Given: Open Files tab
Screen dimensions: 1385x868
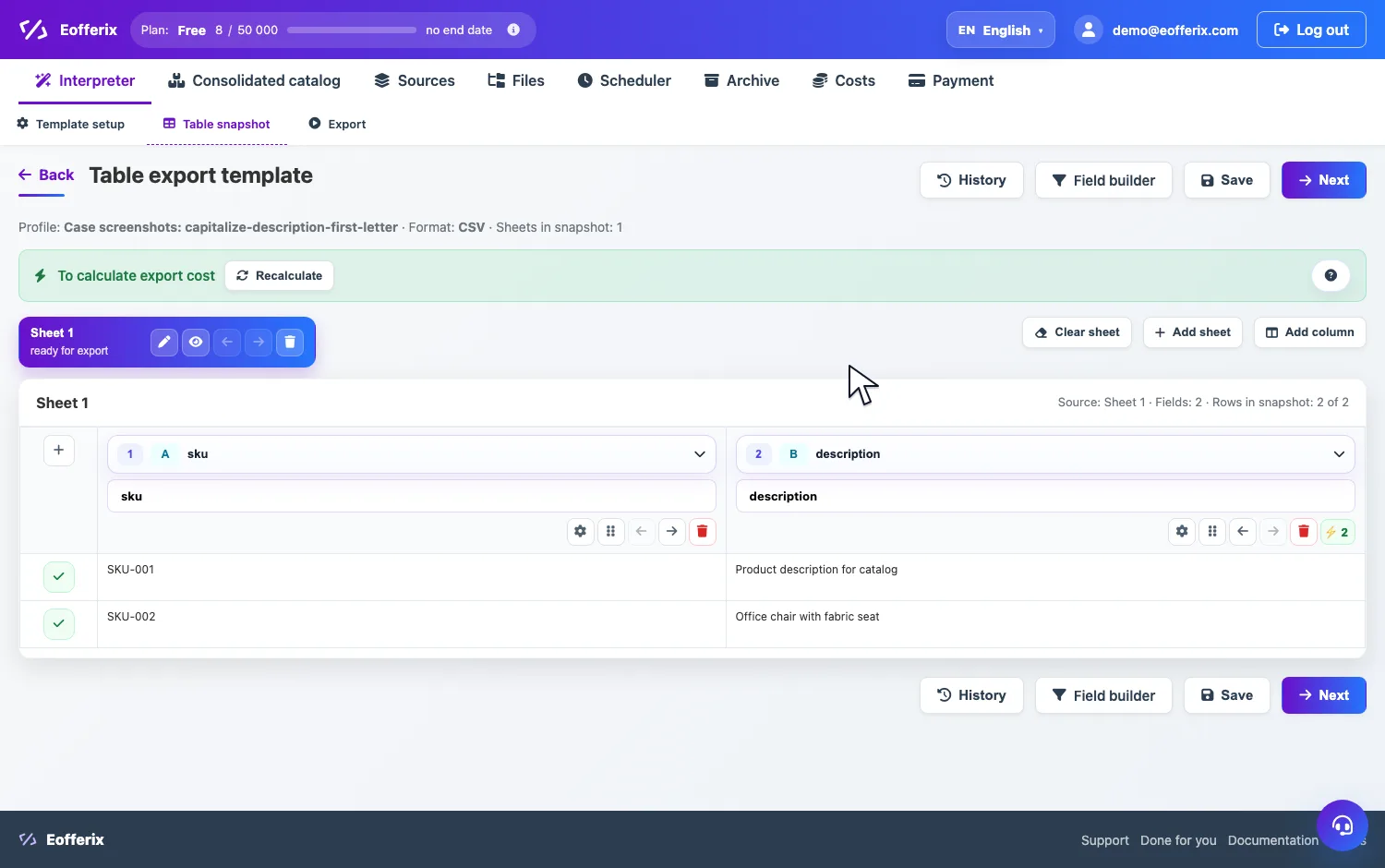Looking at the screenshot, I should [516, 80].
